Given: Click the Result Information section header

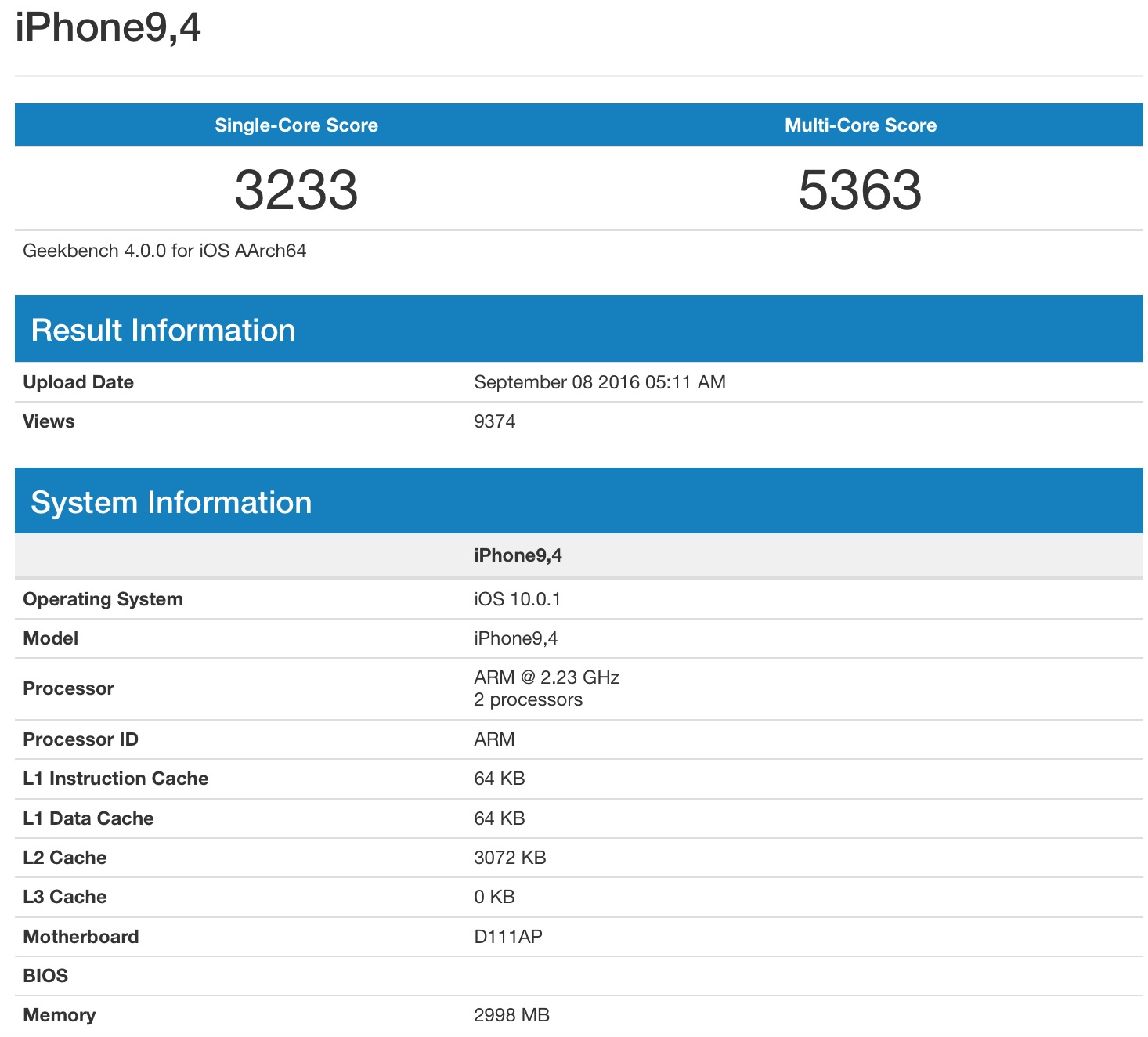Looking at the screenshot, I should click(x=163, y=329).
